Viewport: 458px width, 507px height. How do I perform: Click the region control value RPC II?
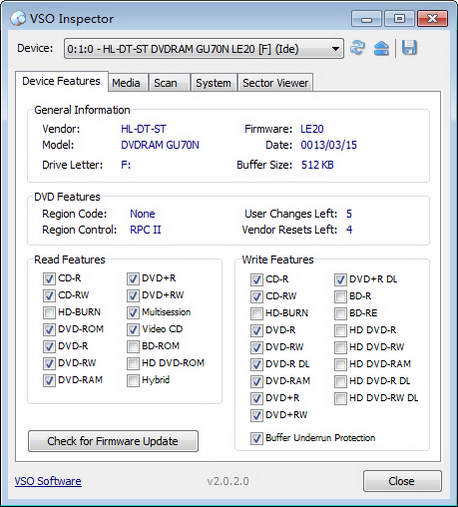pos(145,230)
